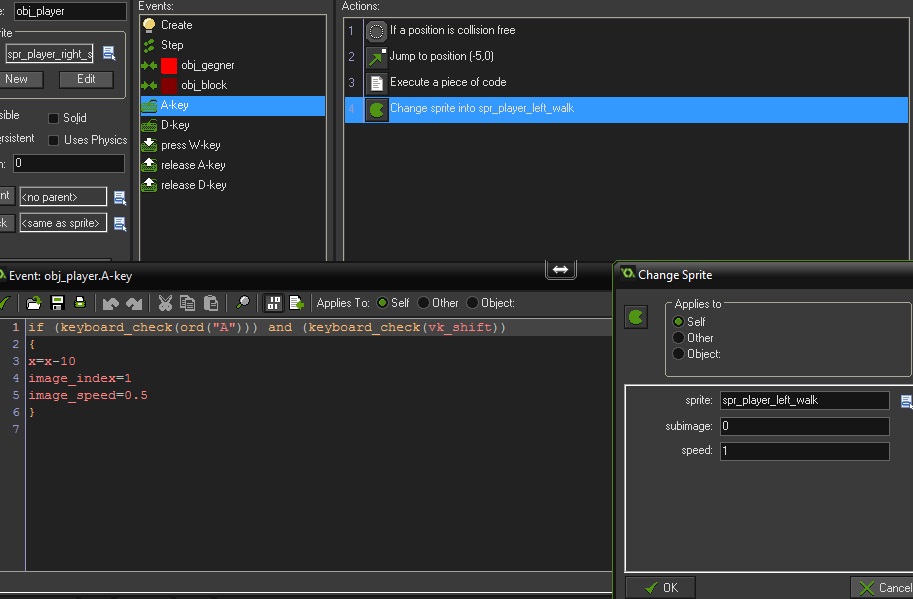Click the paste clipboard icon in code editor
The image size is (913, 599).
(210, 303)
